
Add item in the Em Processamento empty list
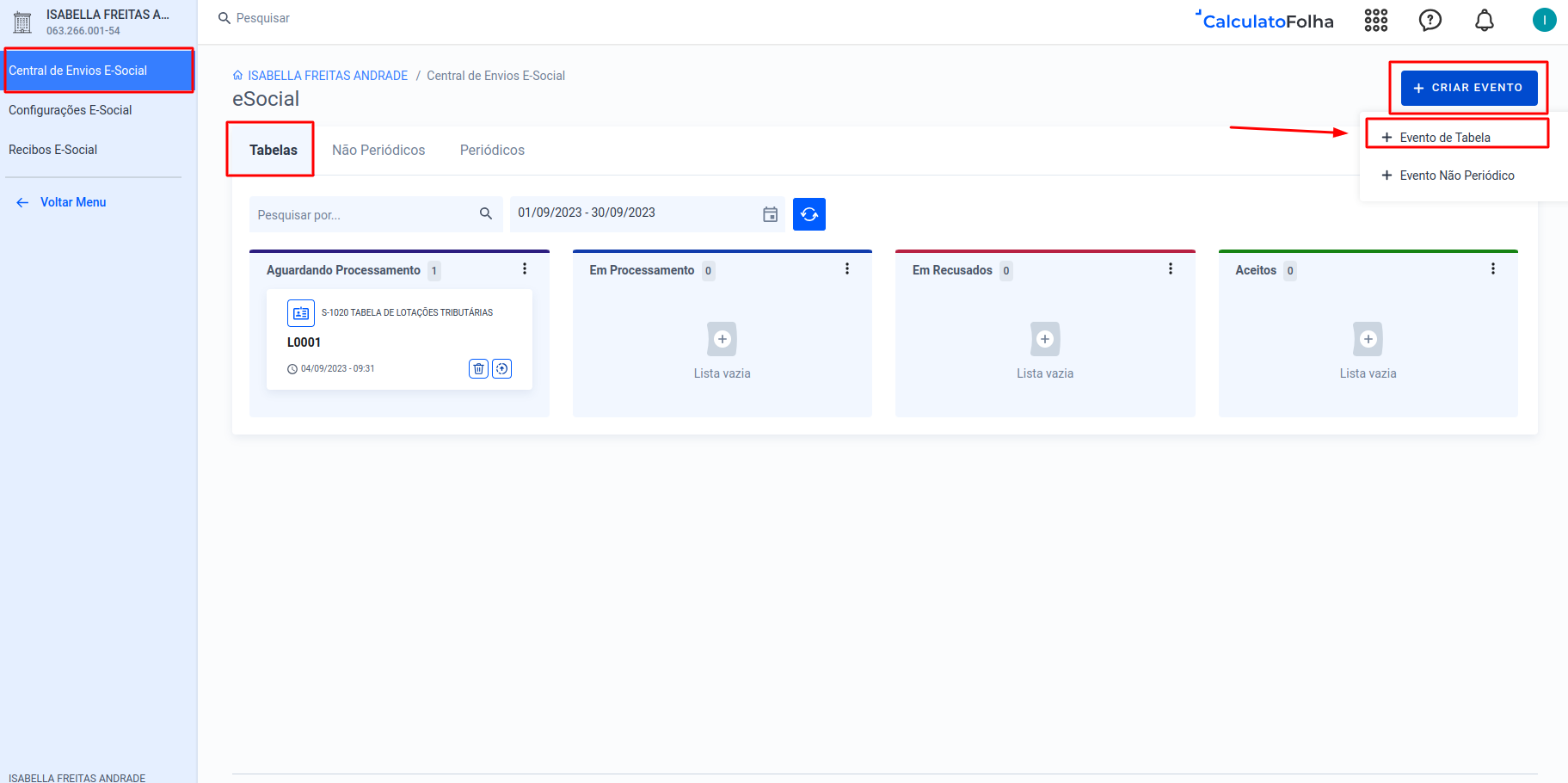pos(723,339)
